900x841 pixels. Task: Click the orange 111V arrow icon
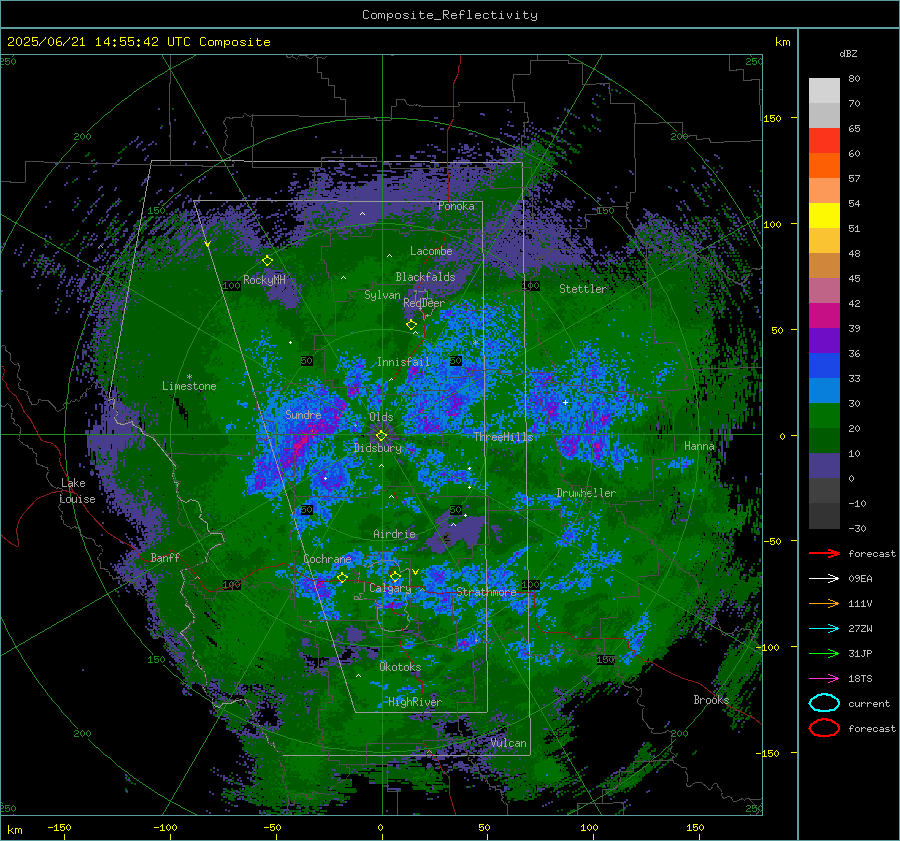(824, 603)
